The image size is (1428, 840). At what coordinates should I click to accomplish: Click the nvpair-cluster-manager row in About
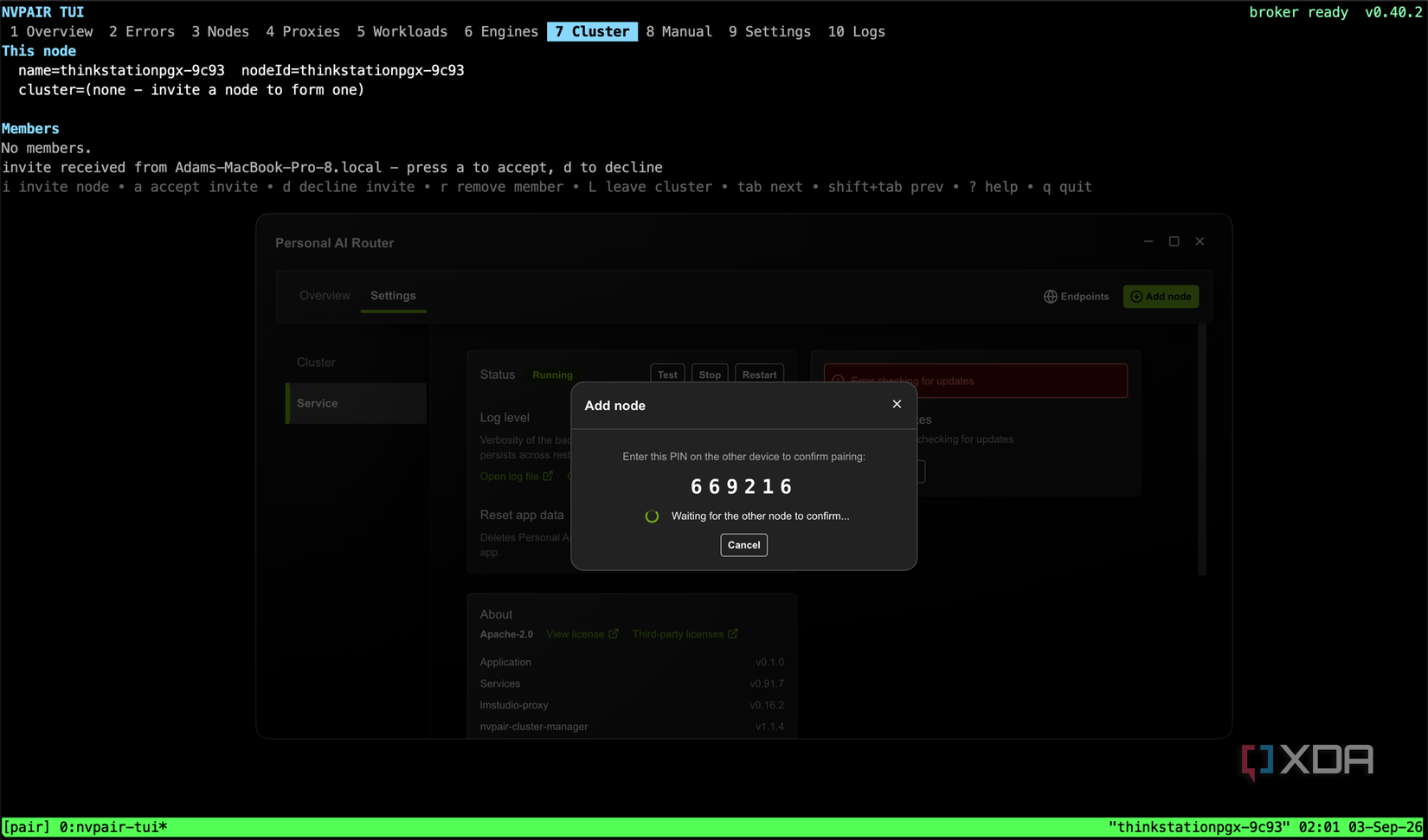(x=632, y=727)
